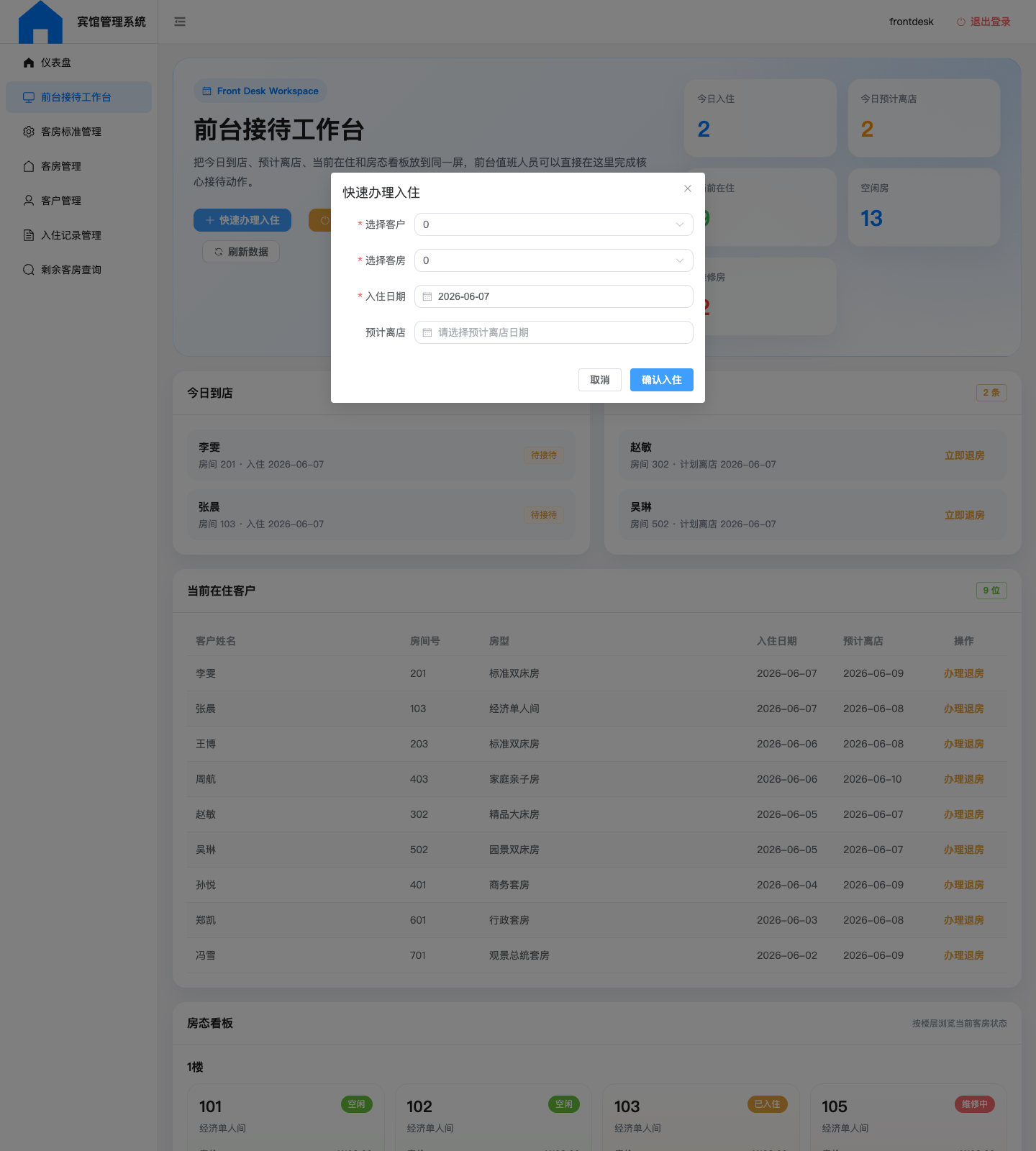Open the 仪表盘 menu item

(x=79, y=63)
